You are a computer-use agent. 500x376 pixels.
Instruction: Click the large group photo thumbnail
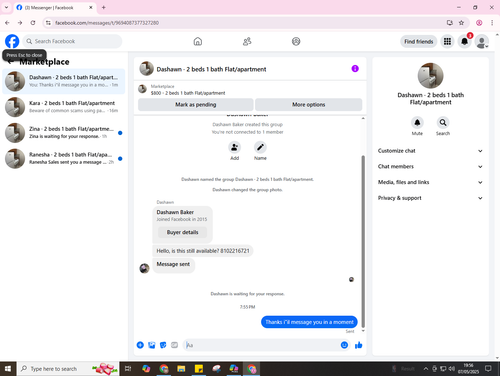coord(430,76)
